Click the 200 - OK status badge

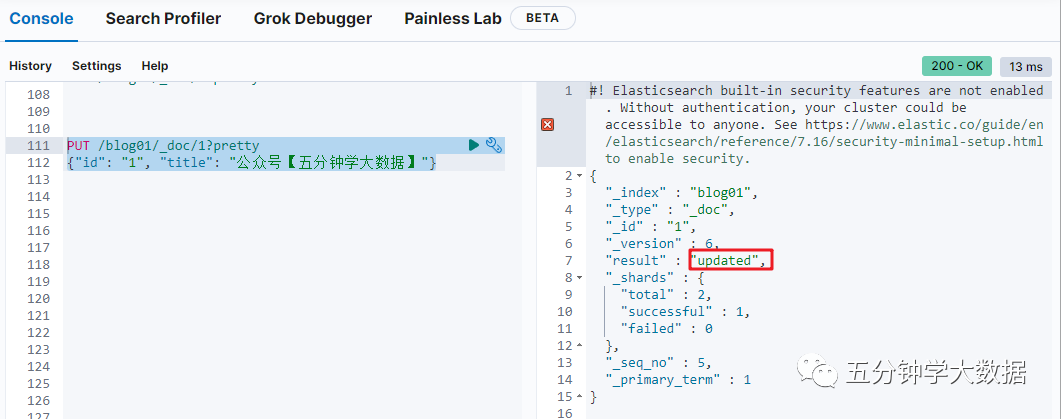957,66
